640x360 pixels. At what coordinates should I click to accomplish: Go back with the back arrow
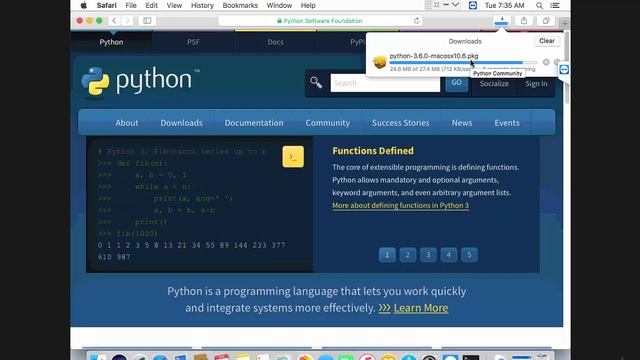114,20
